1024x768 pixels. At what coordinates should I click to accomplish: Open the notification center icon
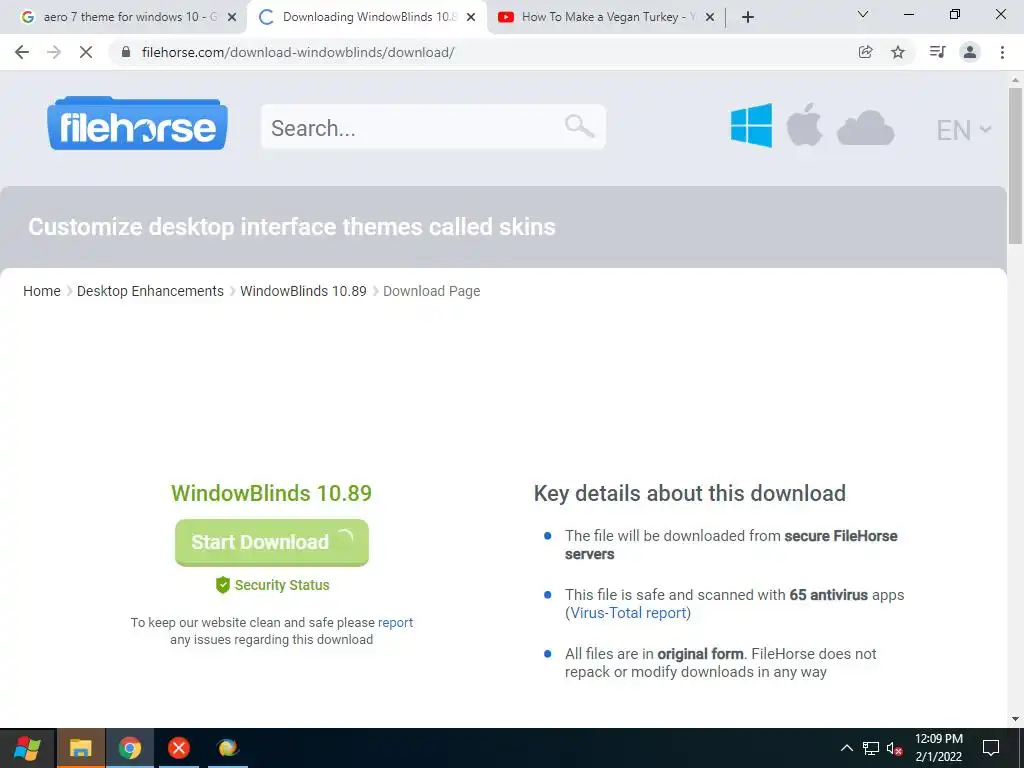tap(991, 748)
